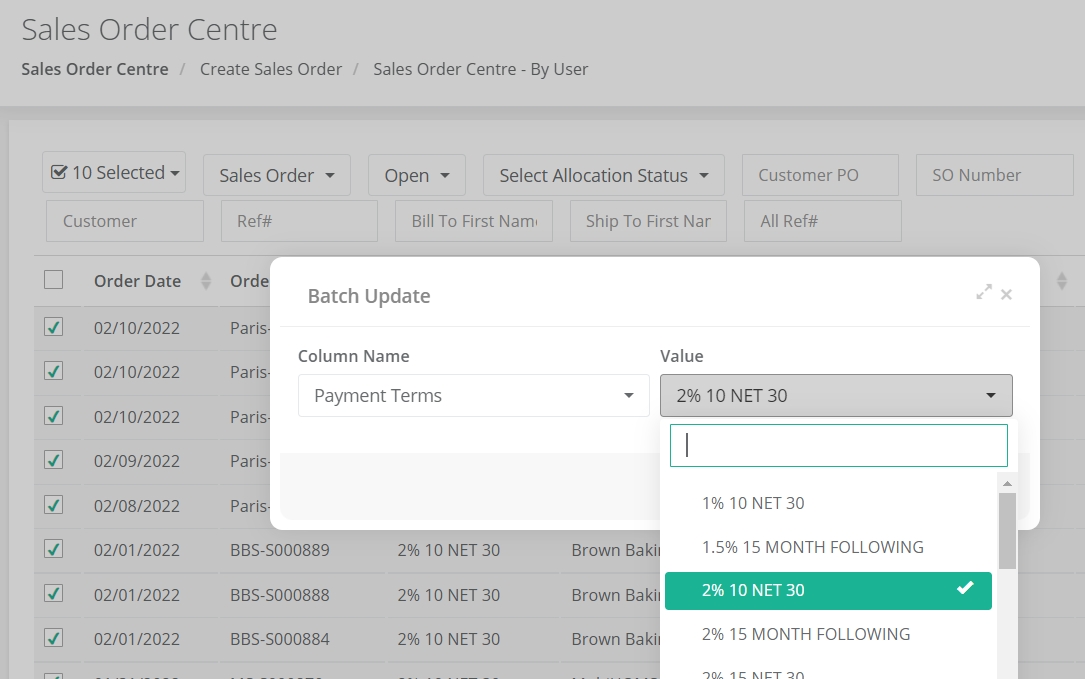The image size is (1085, 679).
Task: Uncheck the first 02/10/2022 Paris order row
Action: pos(53,327)
